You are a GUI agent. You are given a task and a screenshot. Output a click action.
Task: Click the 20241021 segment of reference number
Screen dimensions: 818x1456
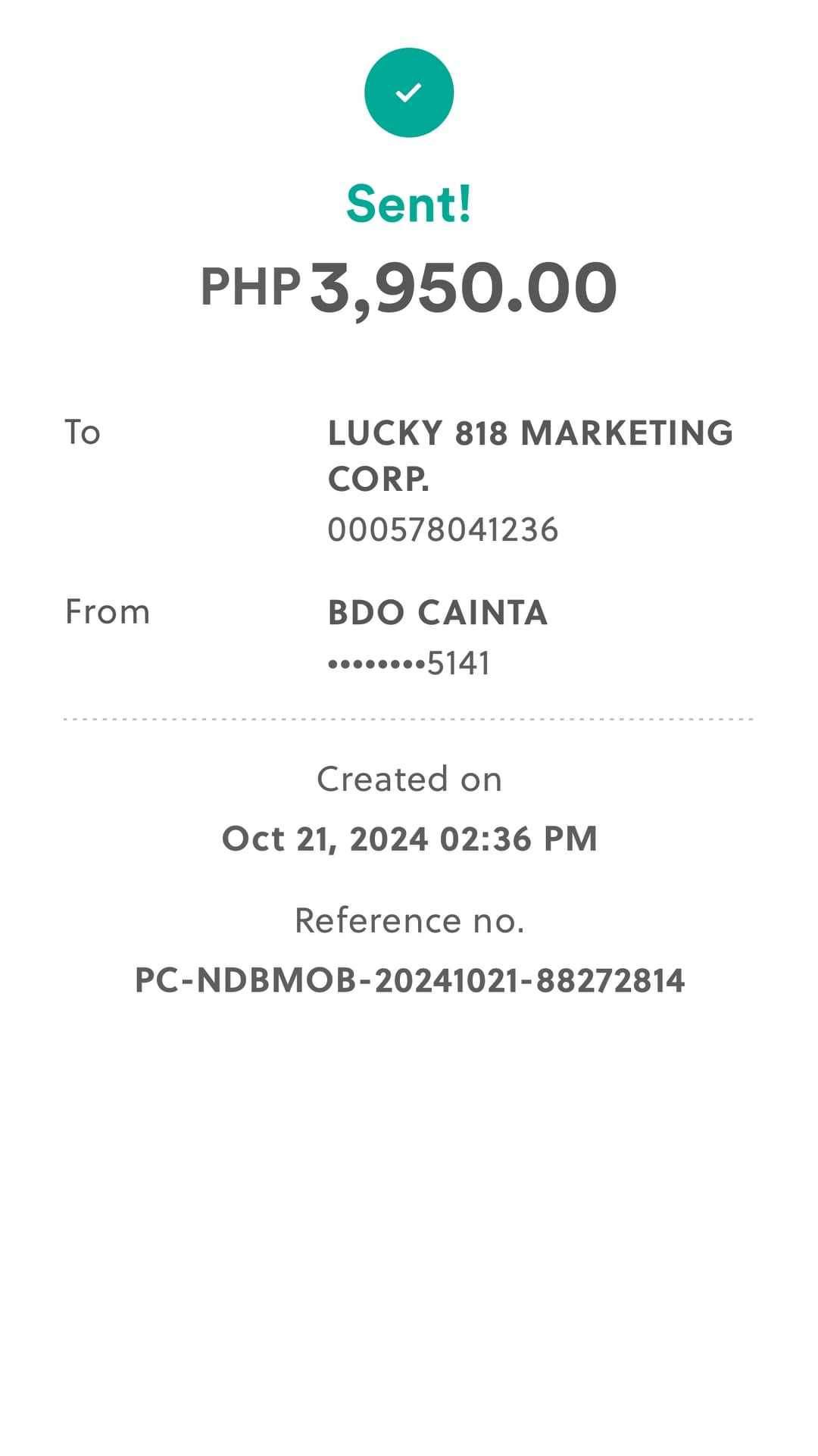pos(447,981)
